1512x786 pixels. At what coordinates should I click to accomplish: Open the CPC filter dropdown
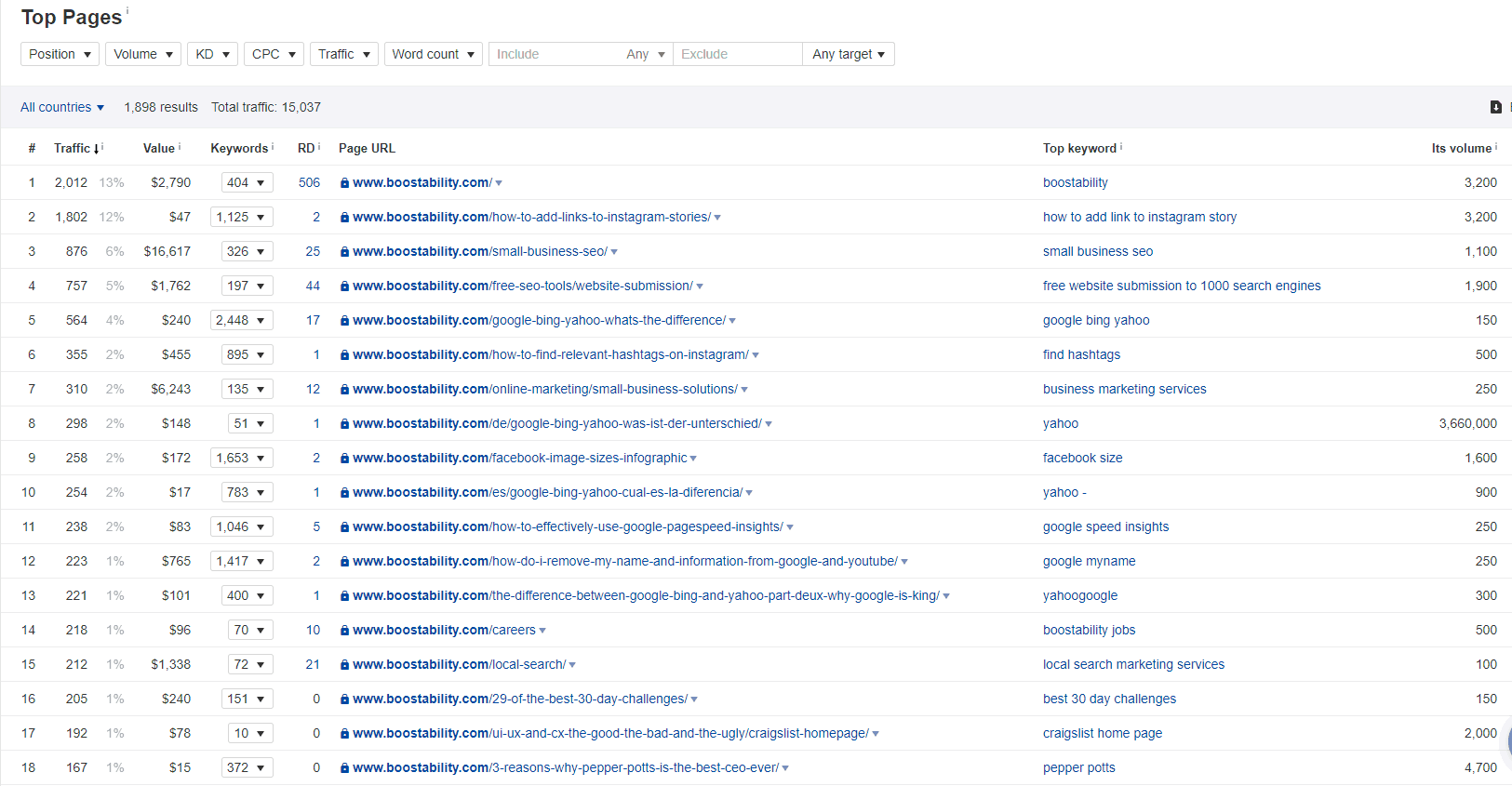[274, 54]
